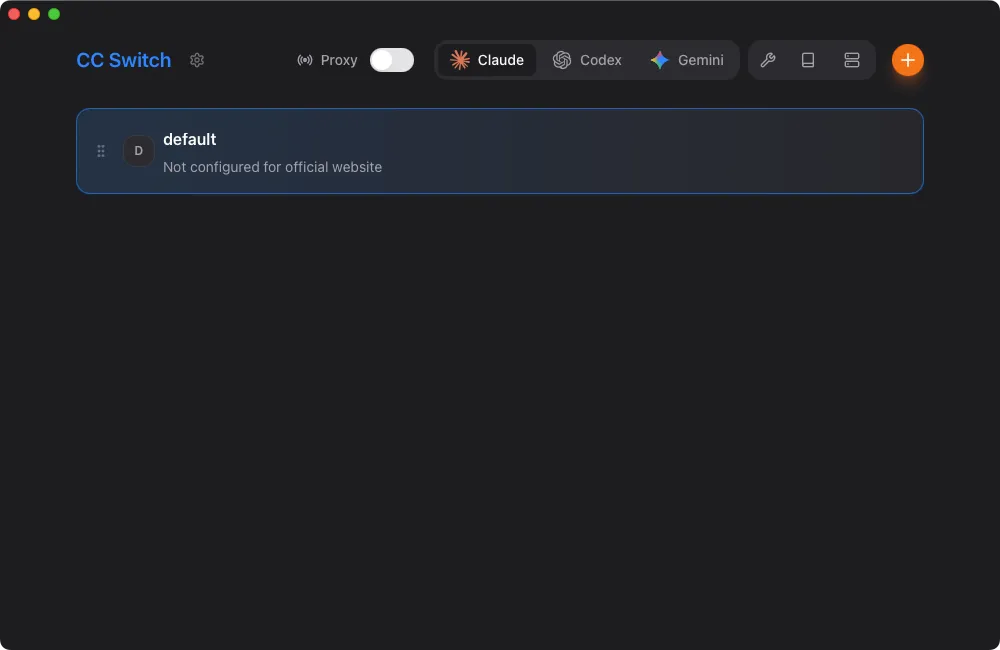Close the window with red button

click(14, 14)
